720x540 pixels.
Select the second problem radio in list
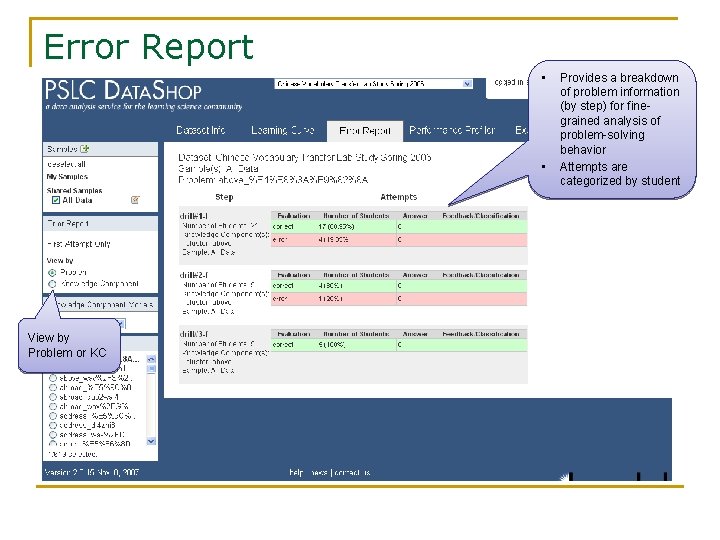tap(53, 388)
